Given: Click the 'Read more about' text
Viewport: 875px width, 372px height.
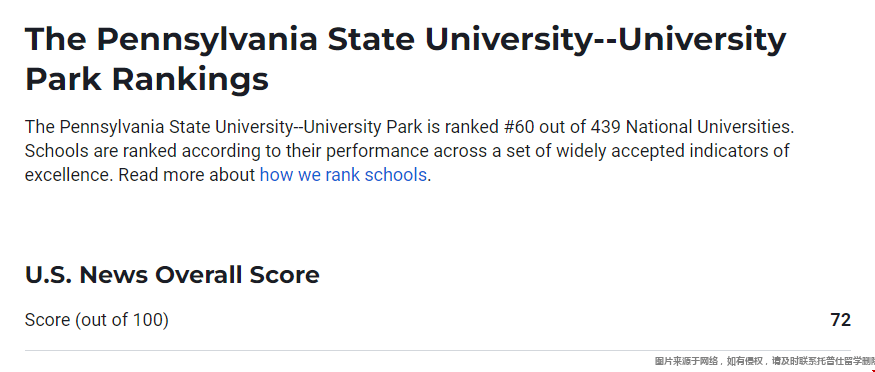Looking at the screenshot, I should coord(187,175).
